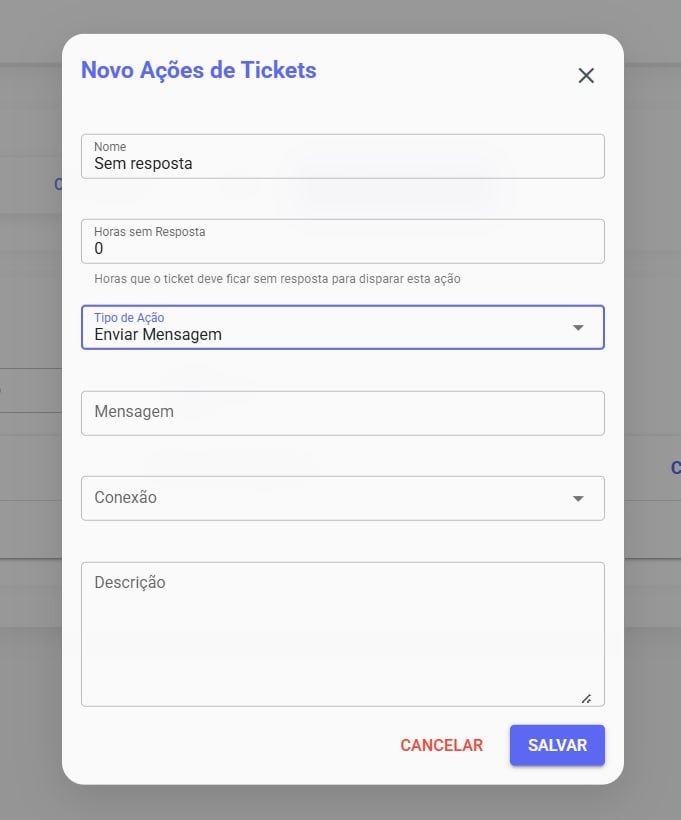
Task: Click the Descrição textarea resize handle
Action: pyautogui.click(x=586, y=698)
